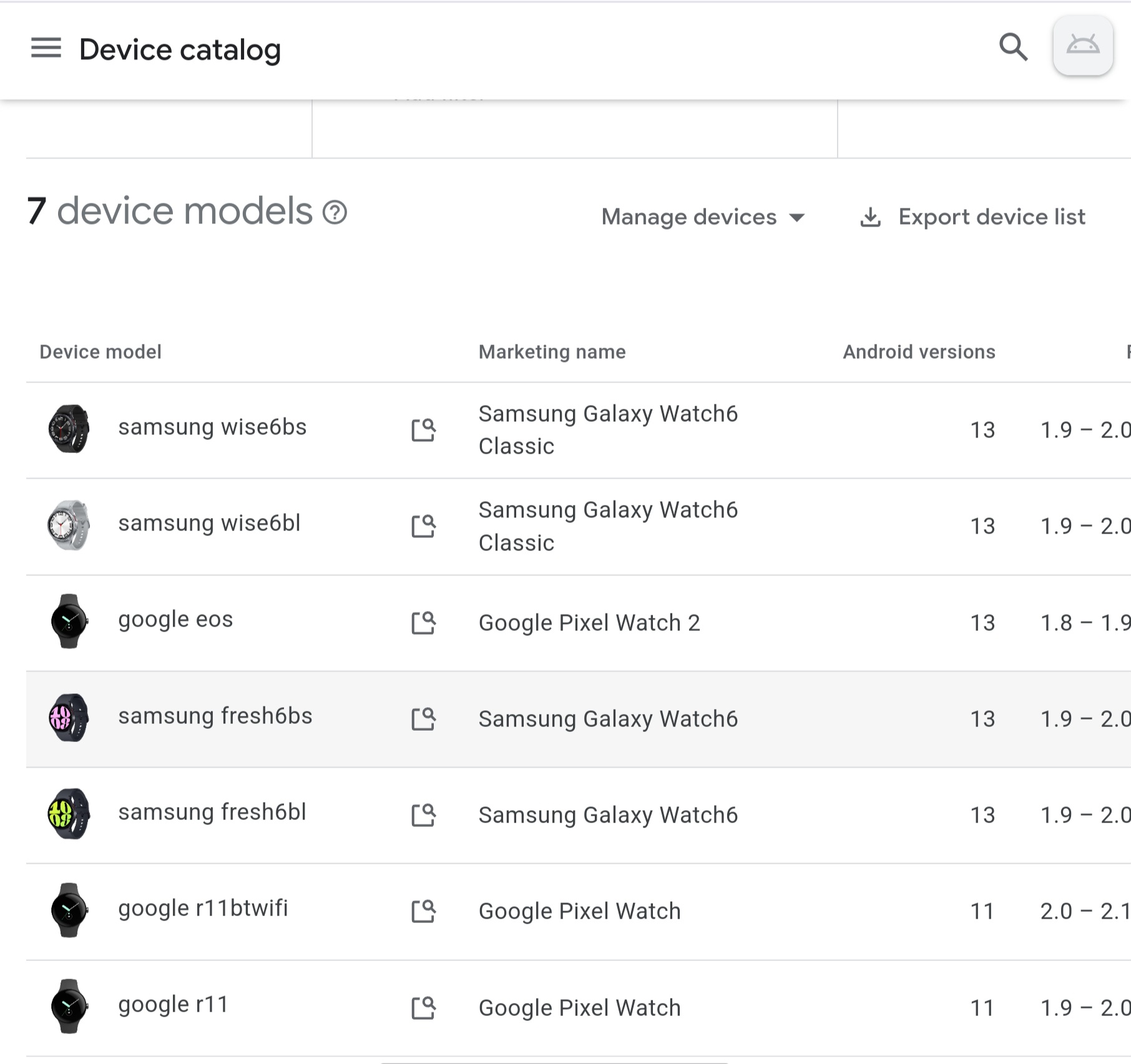Select the 'samsung fresh6bs' device name
The image size is (1131, 1064).
215,716
